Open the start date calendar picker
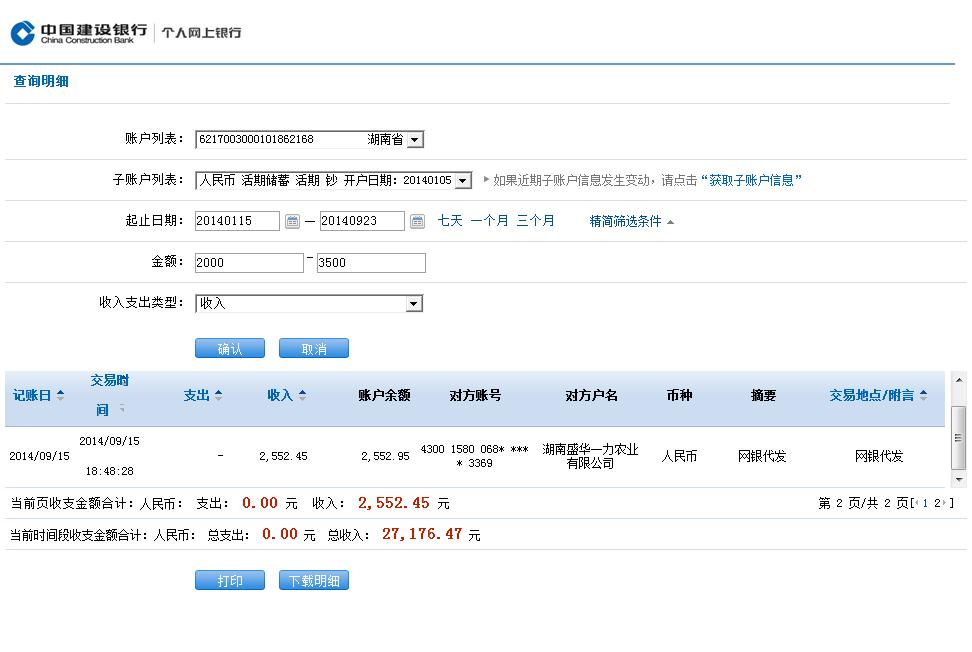Screen dimensions: 972x652 click(292, 221)
